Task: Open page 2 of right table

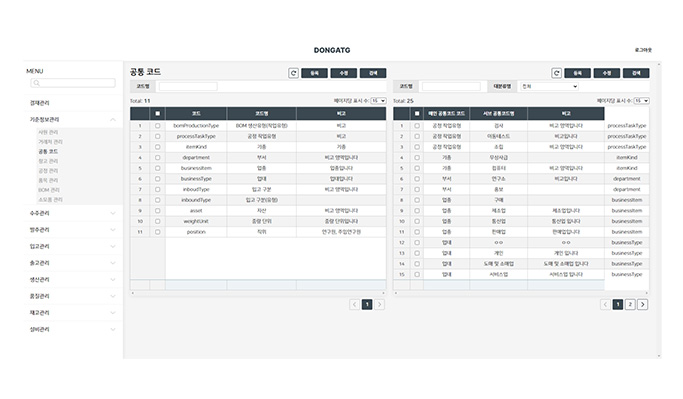Action: (x=630, y=304)
